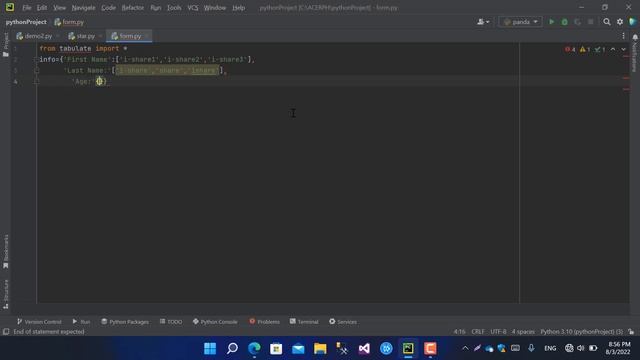Open the Windows Start menu

click(210, 349)
